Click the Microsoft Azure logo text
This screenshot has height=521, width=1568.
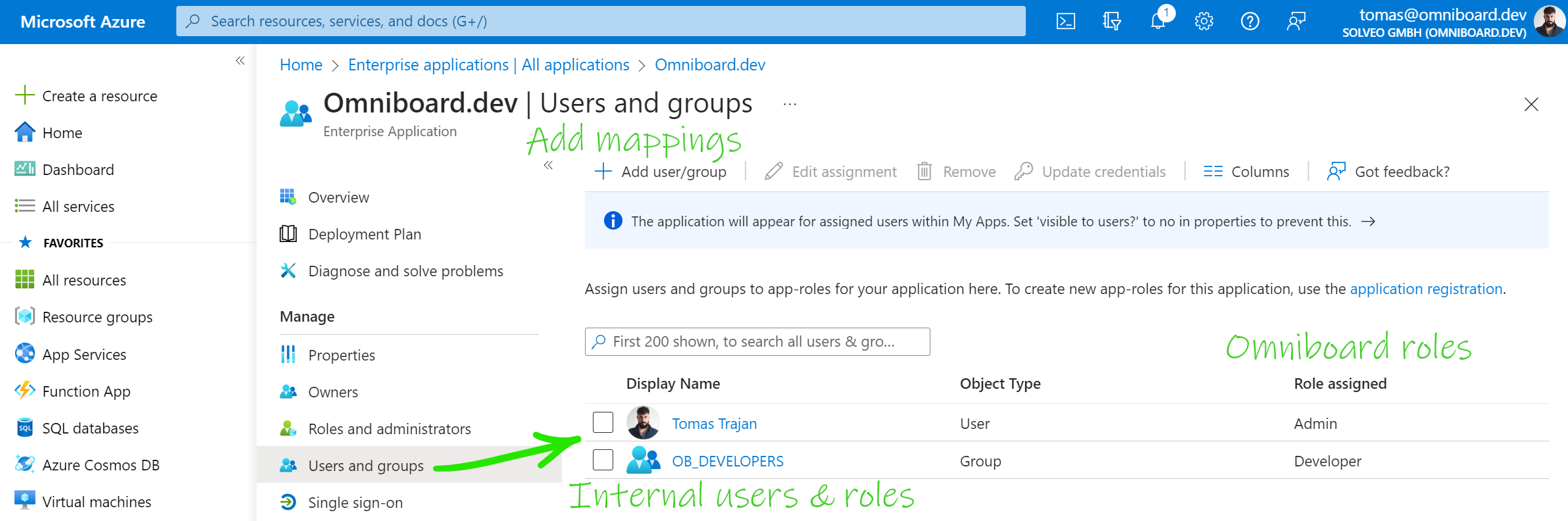pyautogui.click(x=83, y=22)
